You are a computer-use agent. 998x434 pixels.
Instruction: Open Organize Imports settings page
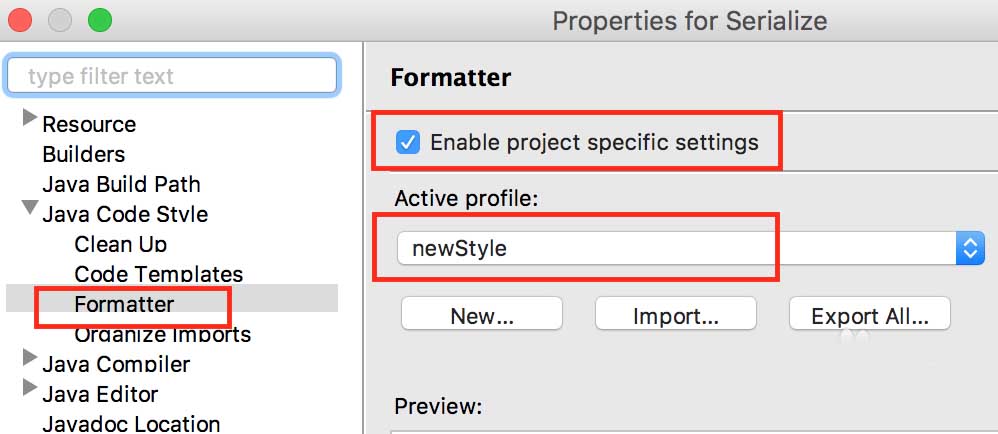coord(162,334)
